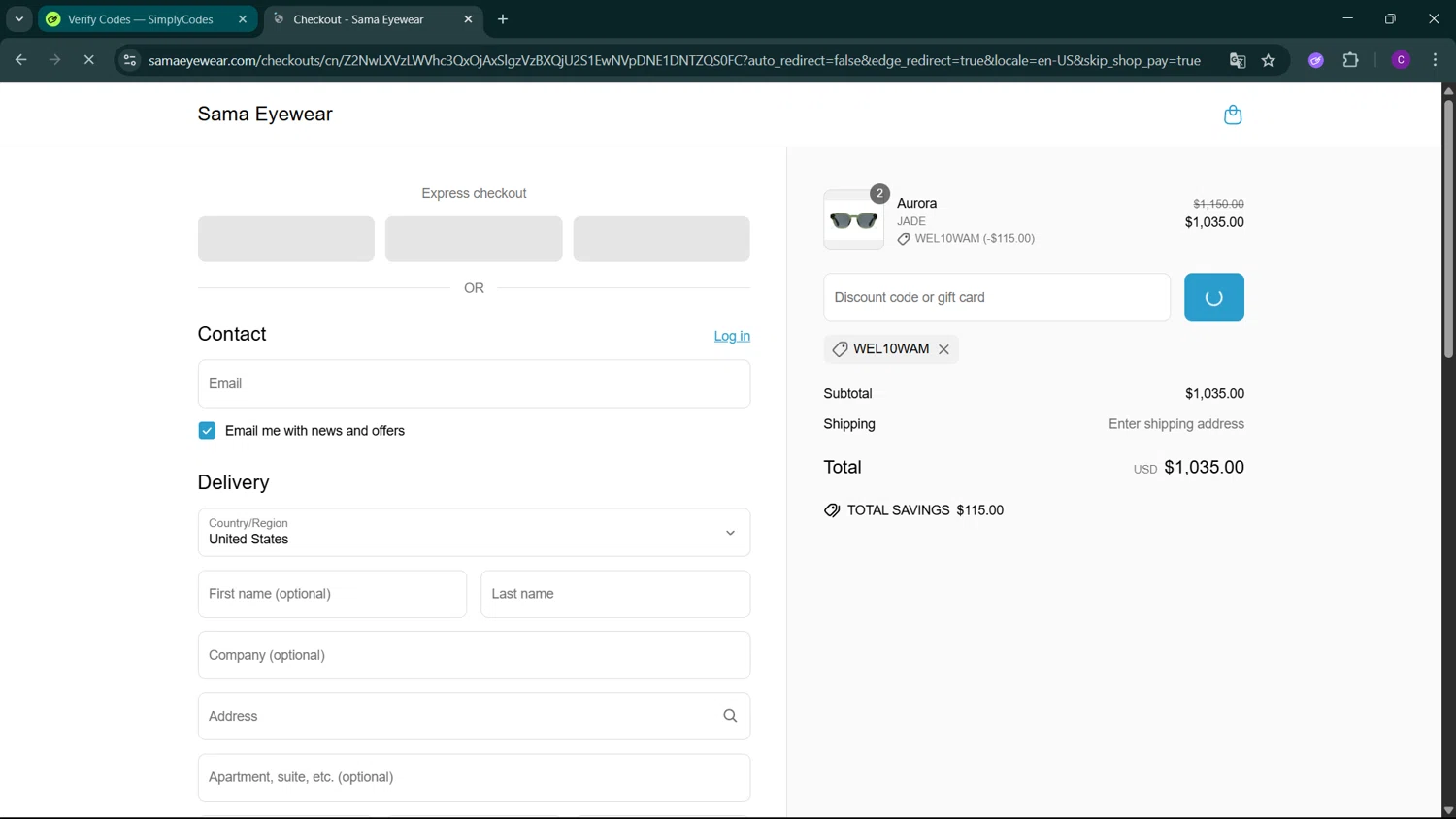
Task: Focus the Last name field
Action: [x=615, y=594]
